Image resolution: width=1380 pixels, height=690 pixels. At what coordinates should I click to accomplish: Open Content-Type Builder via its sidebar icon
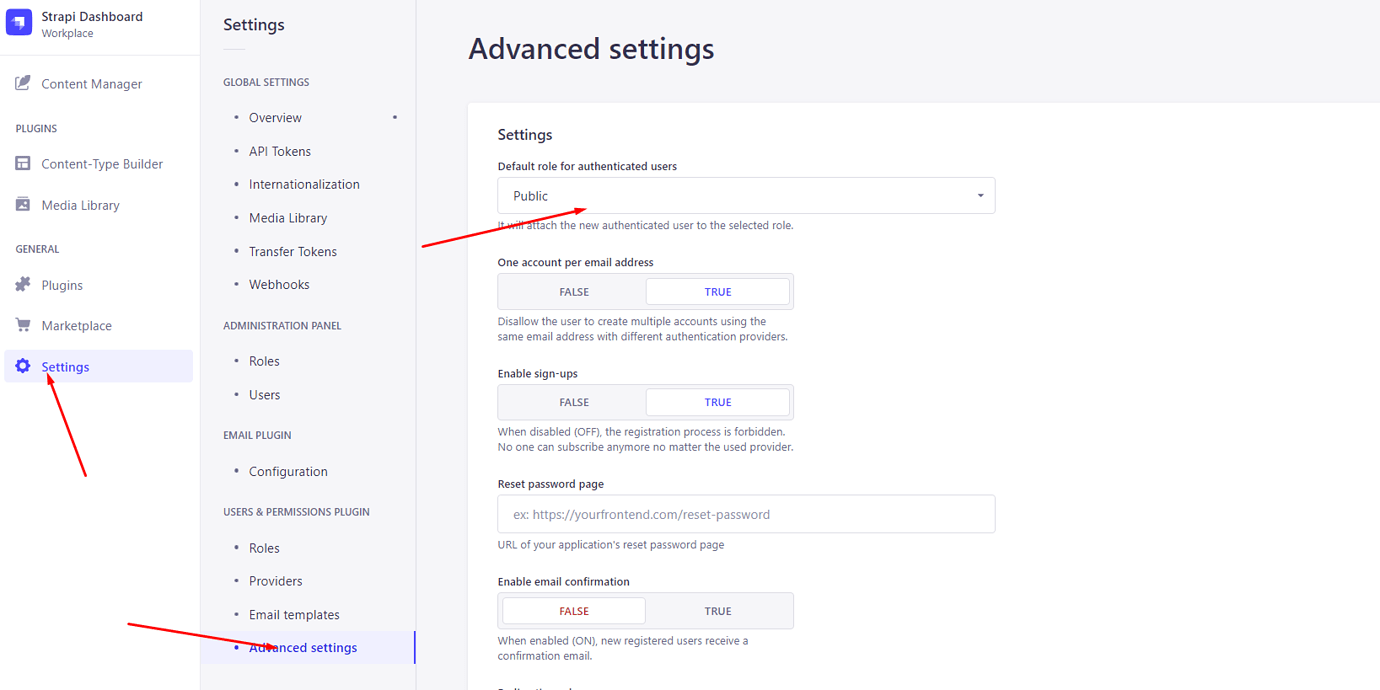tap(22, 163)
